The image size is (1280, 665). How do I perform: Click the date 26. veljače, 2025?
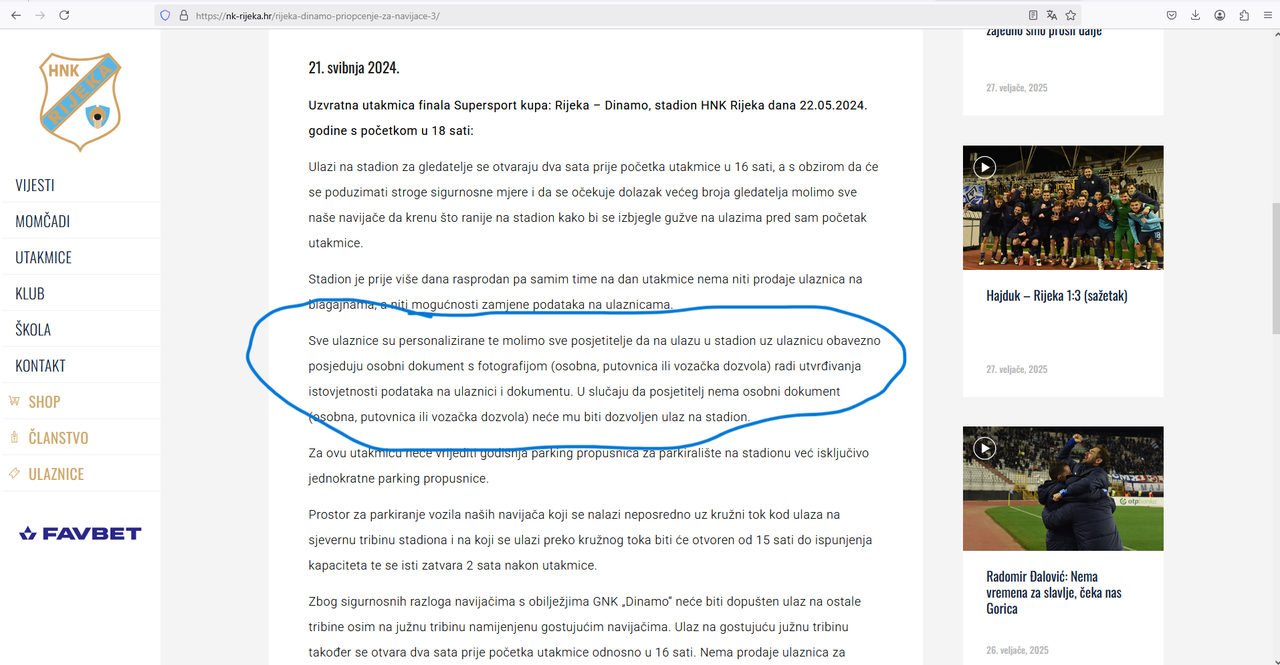(x=1017, y=650)
